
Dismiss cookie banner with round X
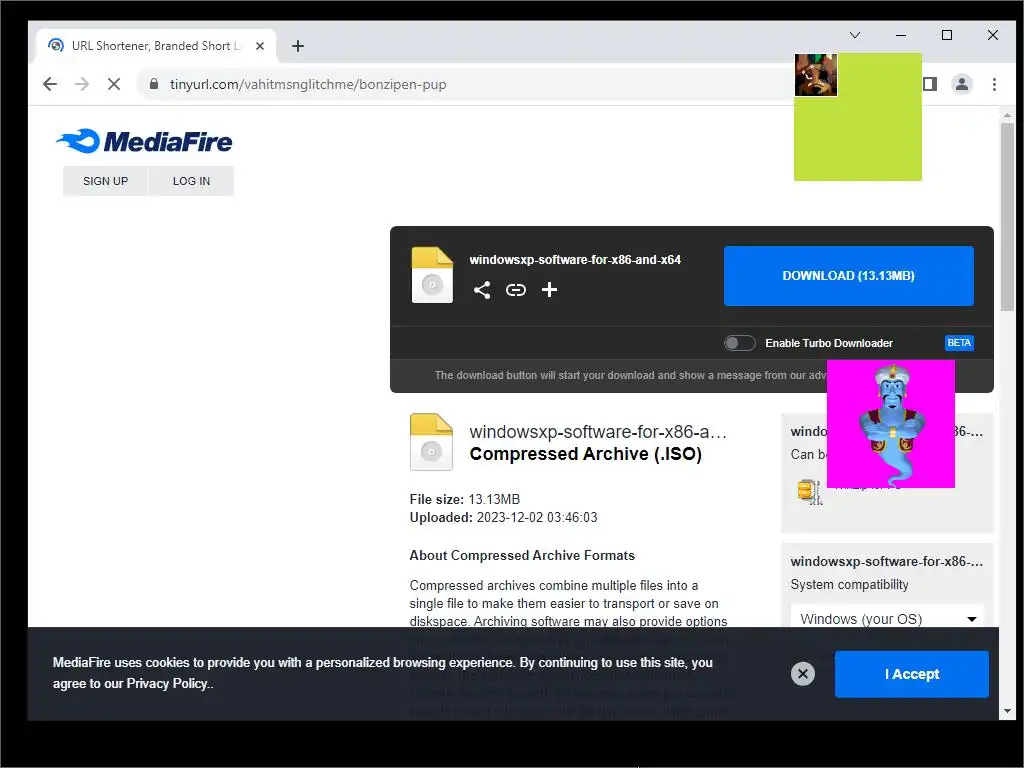pos(803,673)
